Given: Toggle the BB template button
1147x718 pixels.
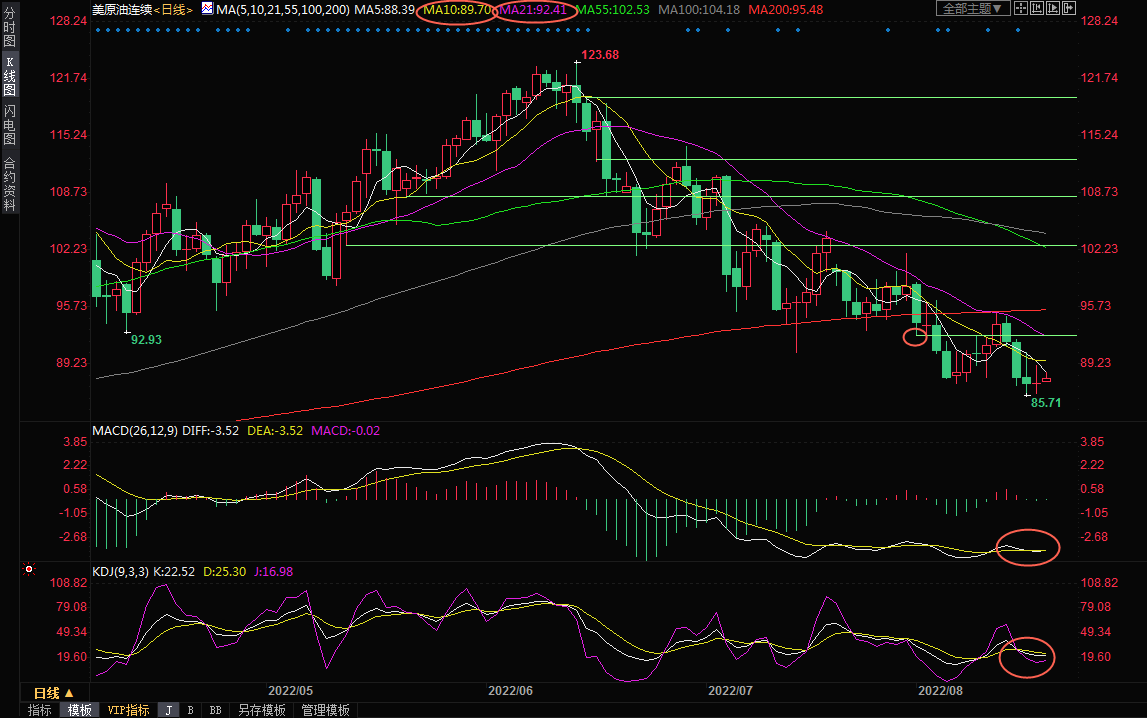Looking at the screenshot, I should click(215, 710).
